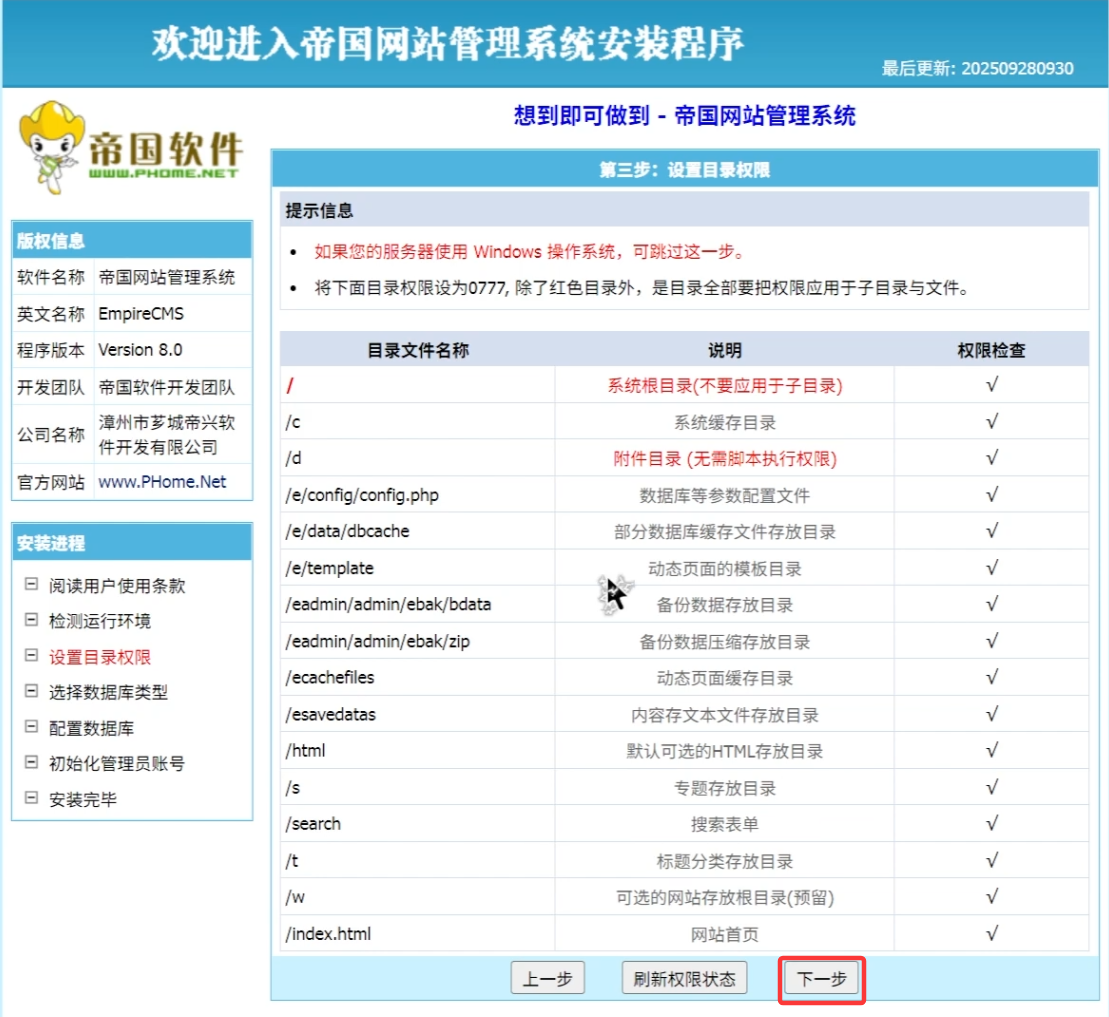Click the /eadmin/admin/ebak/bdata directory name
The width and height of the screenshot is (1109, 1017).
[x=388, y=605]
